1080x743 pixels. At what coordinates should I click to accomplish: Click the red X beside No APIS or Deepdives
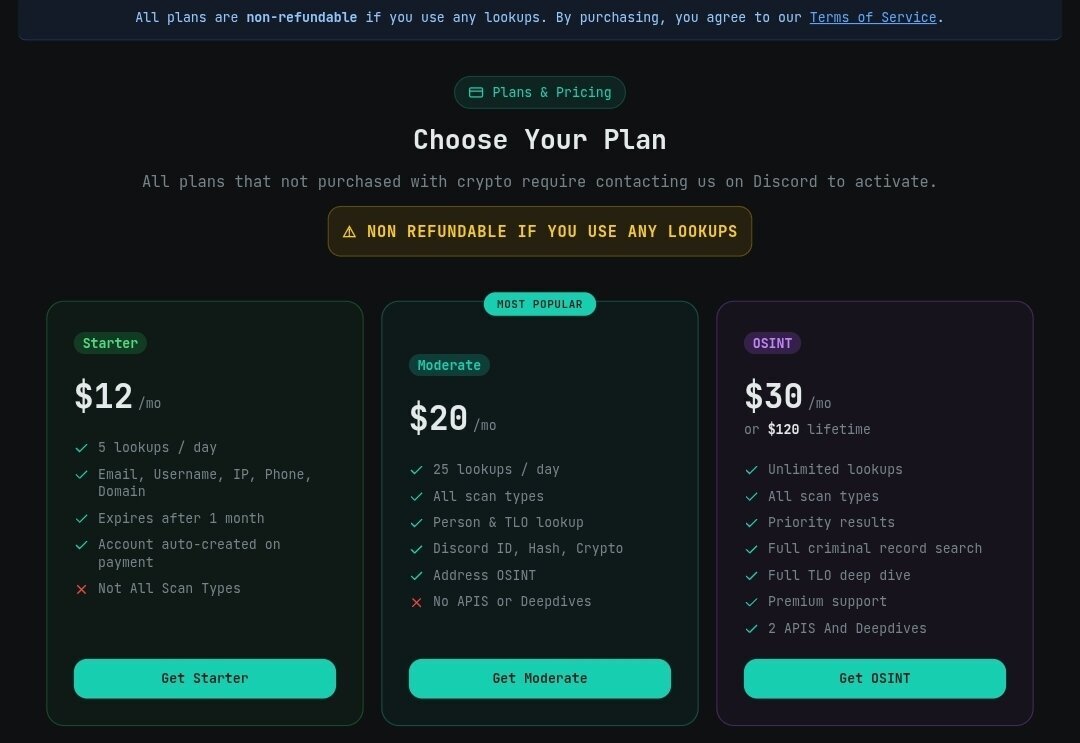(417, 602)
